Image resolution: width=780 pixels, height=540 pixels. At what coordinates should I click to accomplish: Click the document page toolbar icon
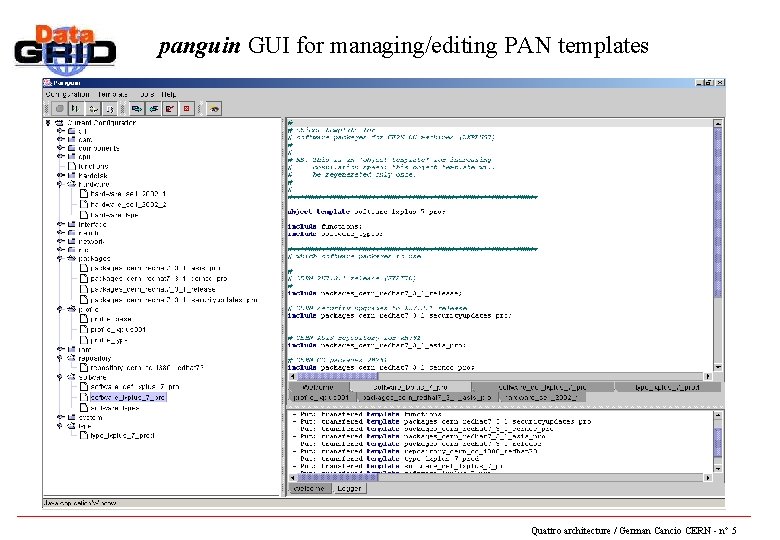109,108
